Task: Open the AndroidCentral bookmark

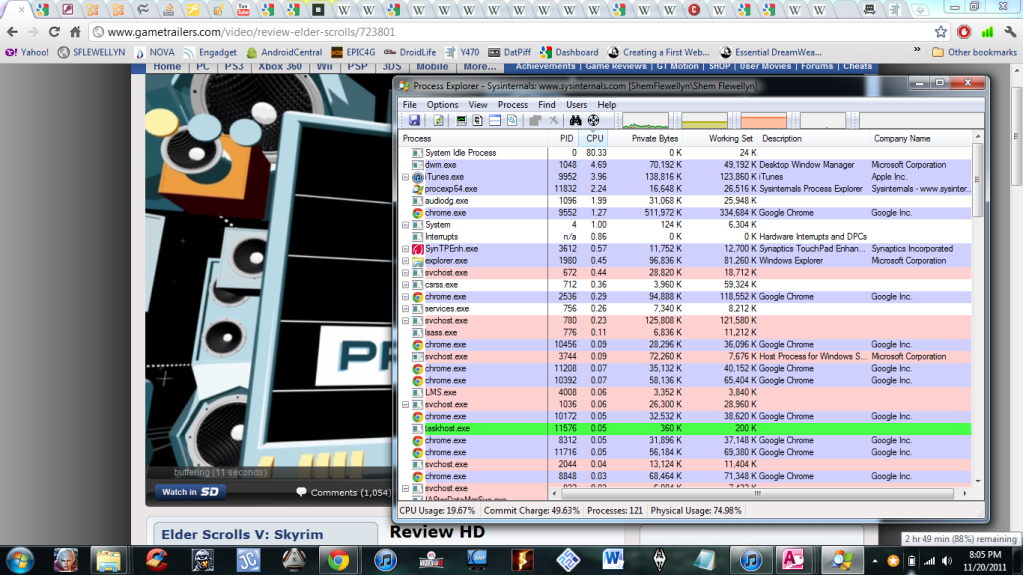Action: coord(284,52)
